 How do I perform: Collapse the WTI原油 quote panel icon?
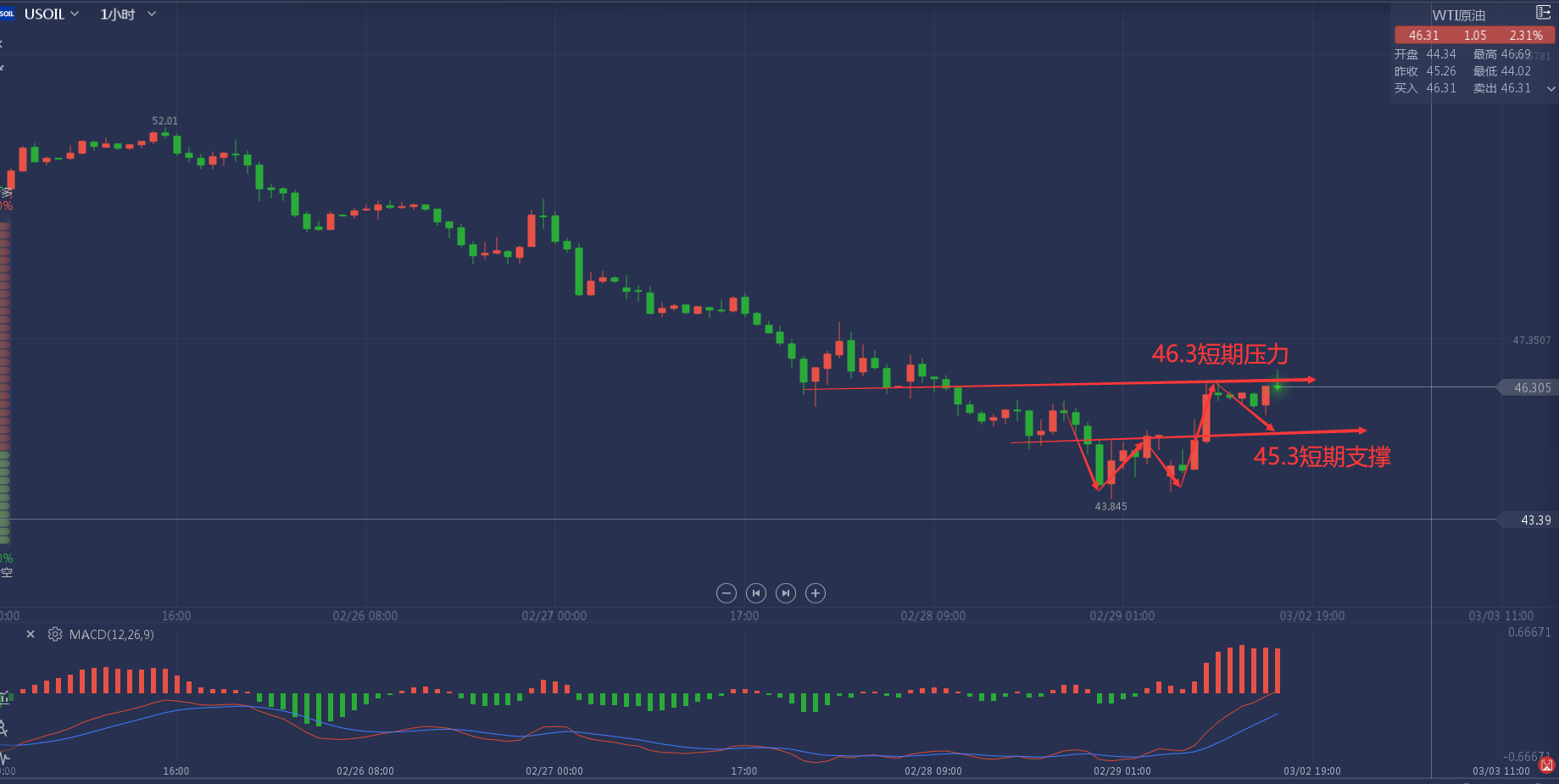pos(1544,13)
